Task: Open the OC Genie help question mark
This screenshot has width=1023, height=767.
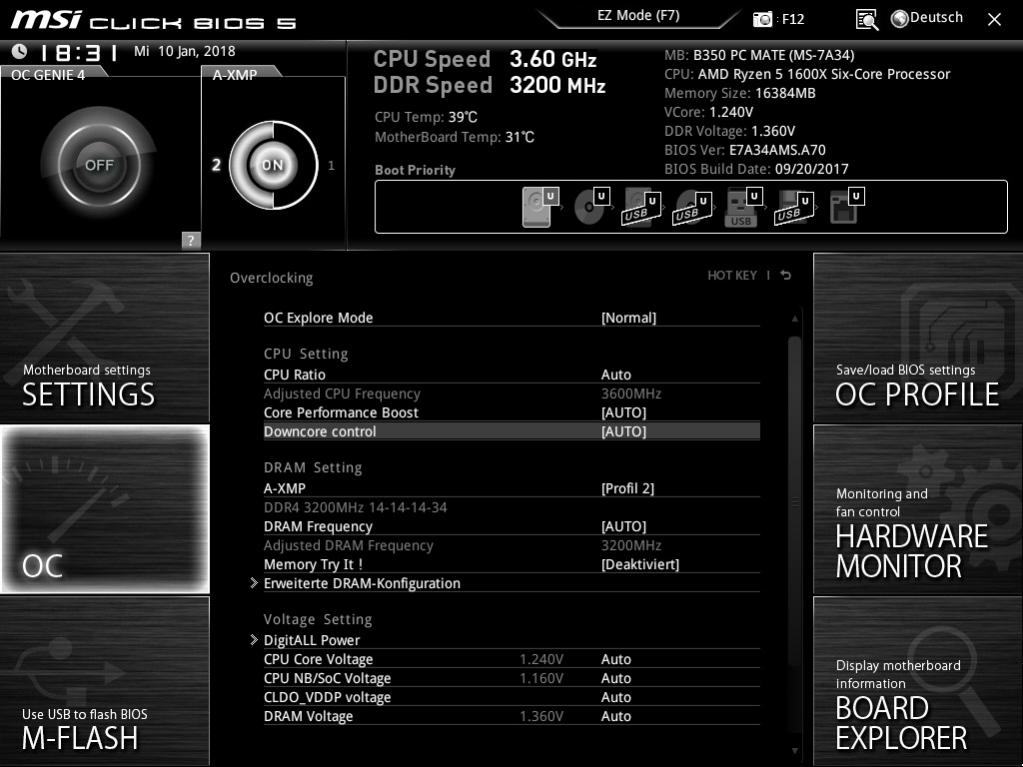Action: point(191,240)
